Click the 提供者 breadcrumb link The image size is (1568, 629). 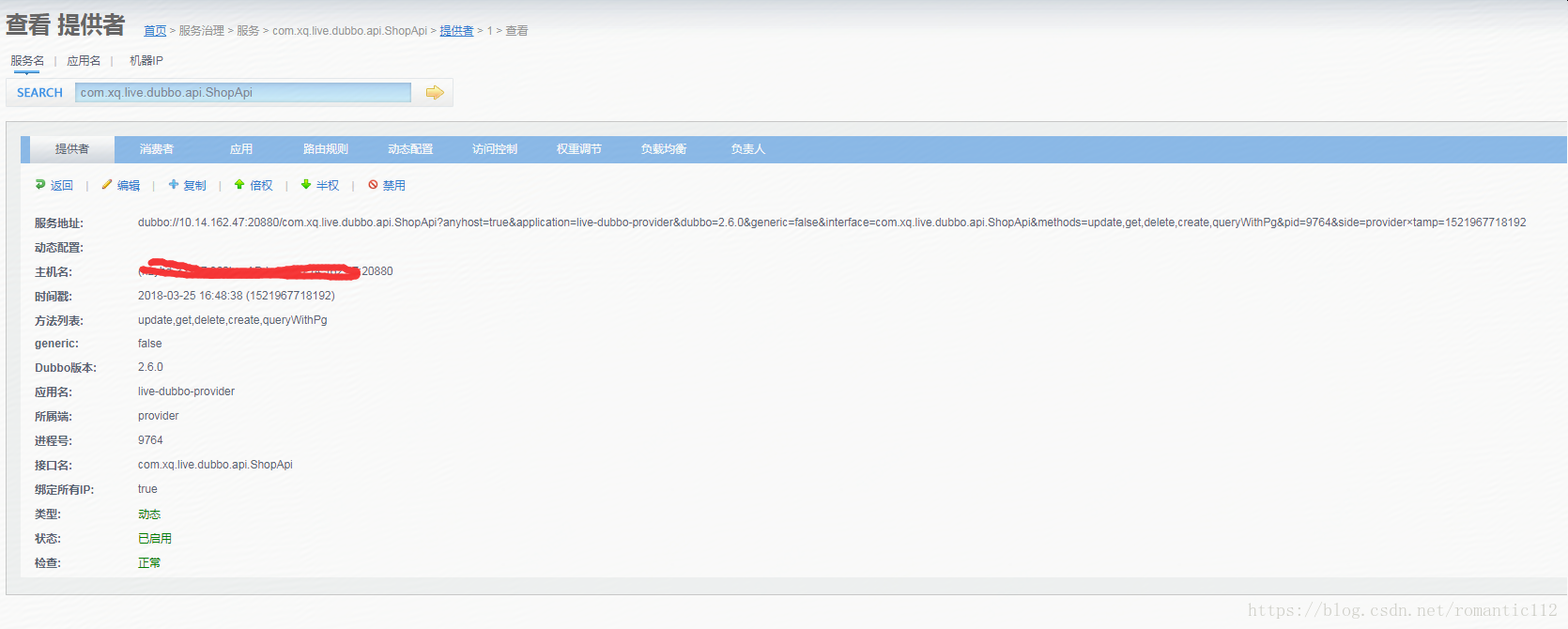[x=456, y=31]
